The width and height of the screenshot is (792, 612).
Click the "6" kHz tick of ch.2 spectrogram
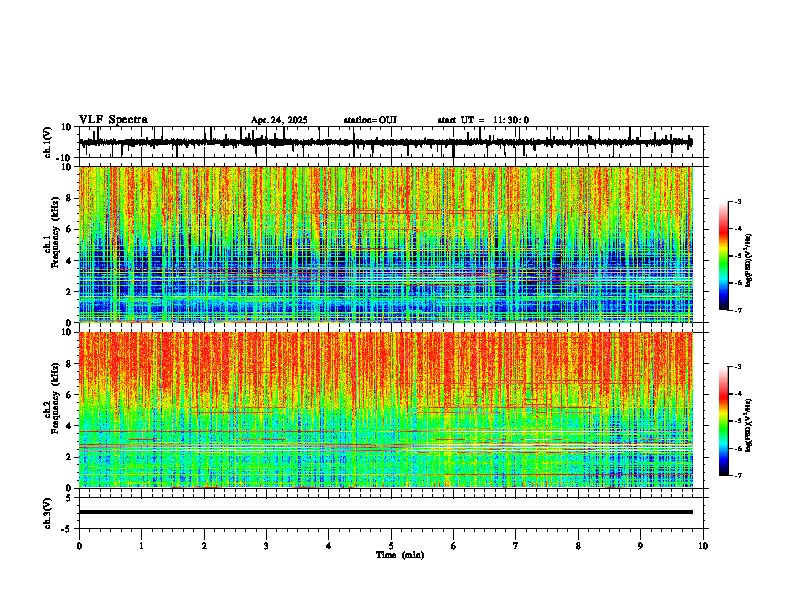[x=69, y=395]
